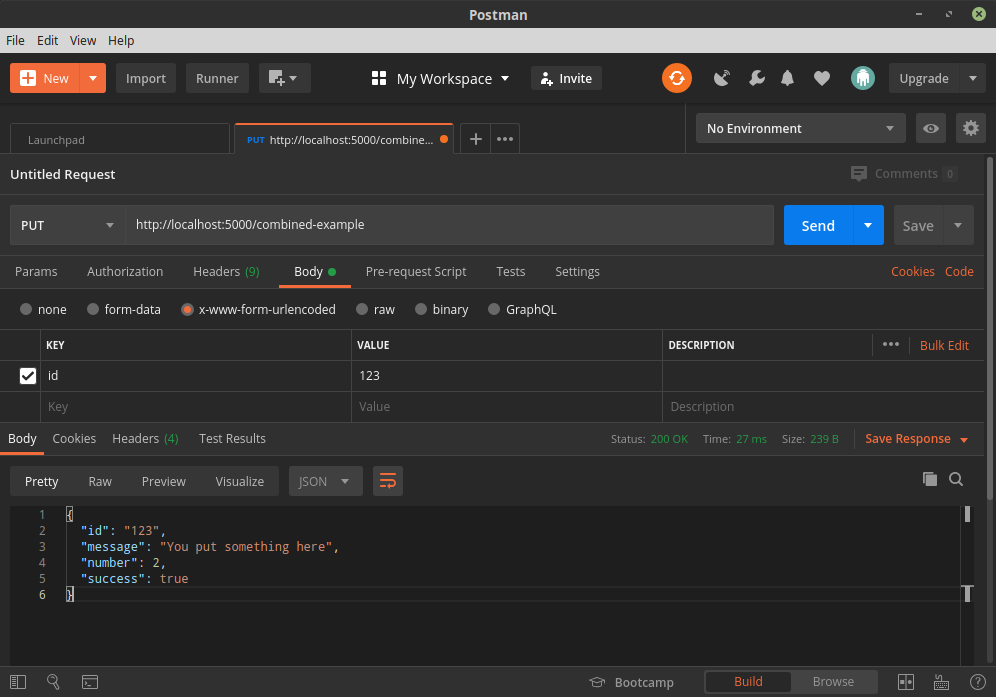Open the No Environment dropdown
This screenshot has height=697, width=996.
800,128
